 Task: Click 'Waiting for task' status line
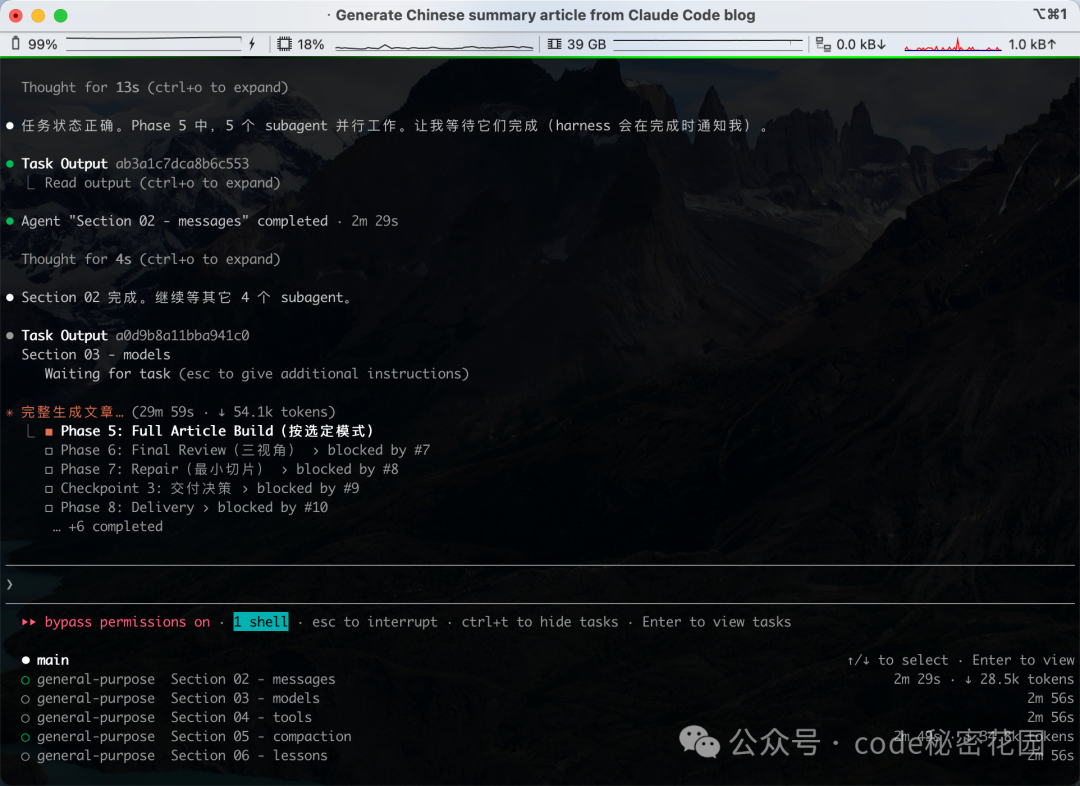[x=256, y=373]
